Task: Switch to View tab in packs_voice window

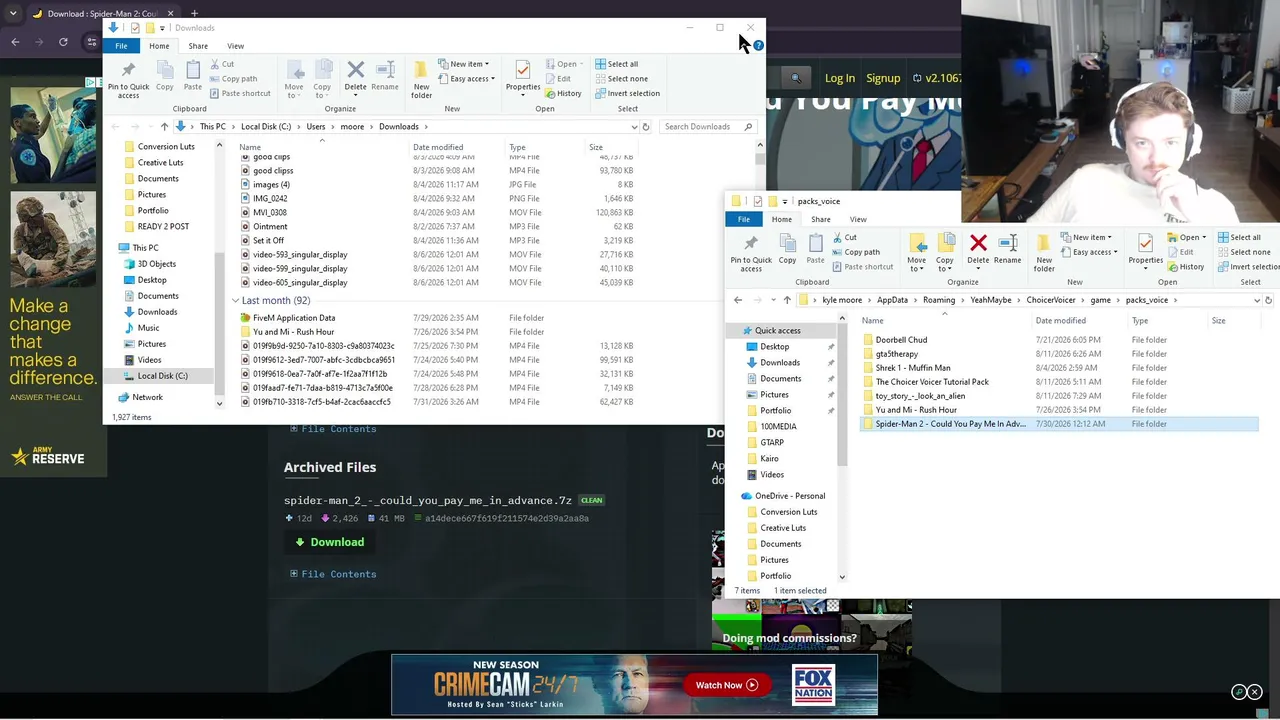Action: pos(858,219)
